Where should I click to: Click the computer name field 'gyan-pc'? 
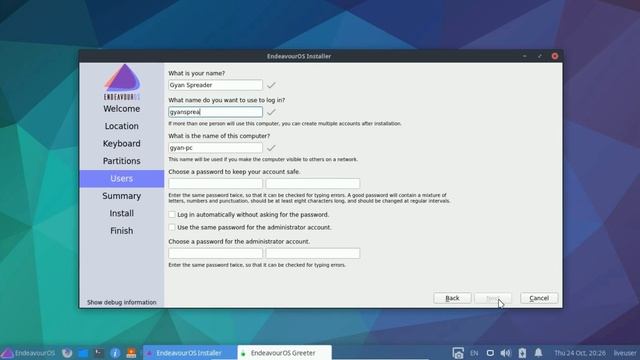pyautogui.click(x=216, y=148)
